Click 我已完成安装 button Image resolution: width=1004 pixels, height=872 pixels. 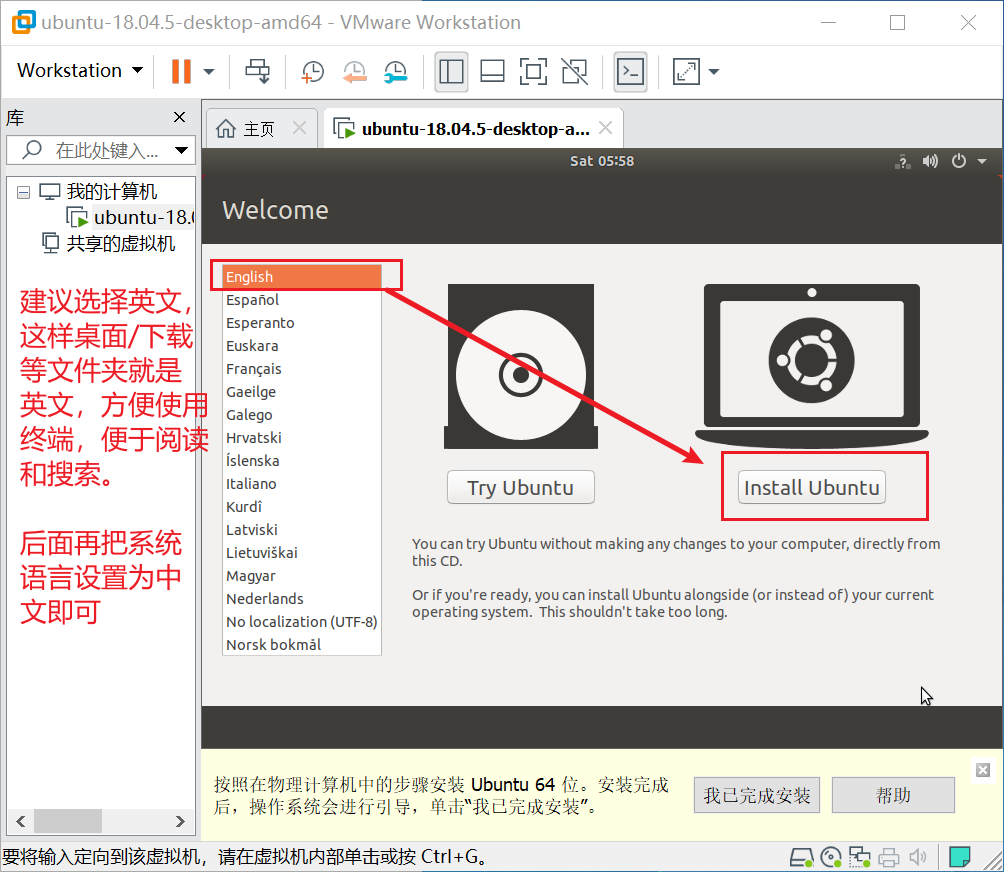757,795
